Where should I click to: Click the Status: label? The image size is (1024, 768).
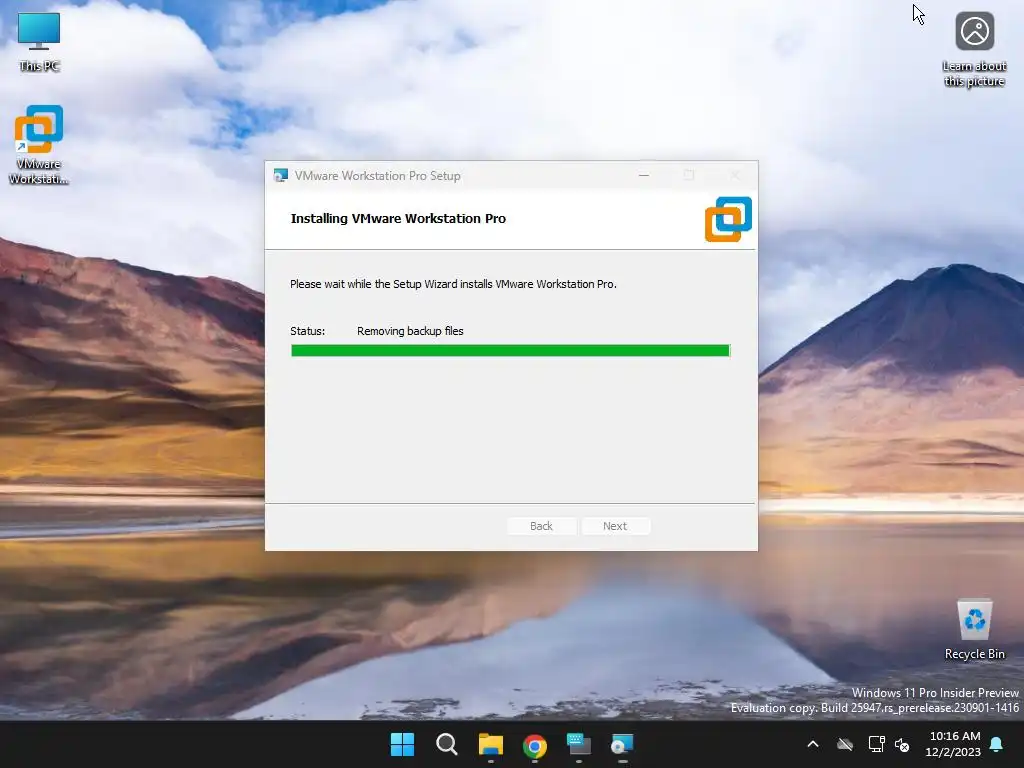tap(308, 331)
